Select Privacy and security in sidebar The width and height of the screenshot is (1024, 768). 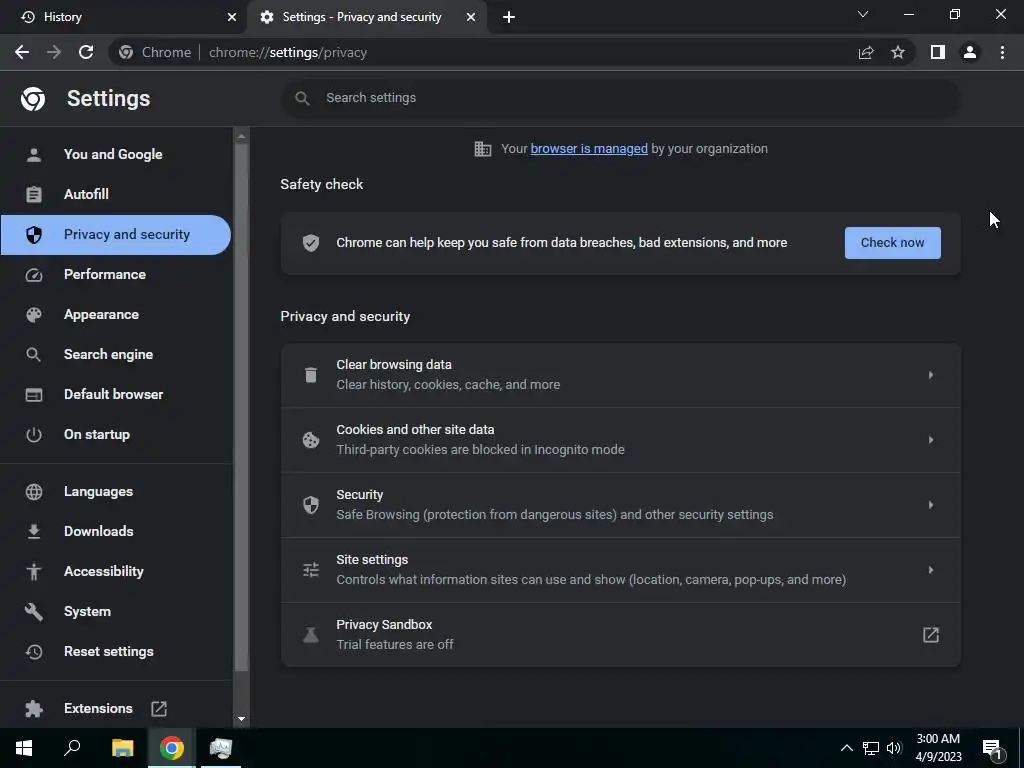[x=116, y=234]
